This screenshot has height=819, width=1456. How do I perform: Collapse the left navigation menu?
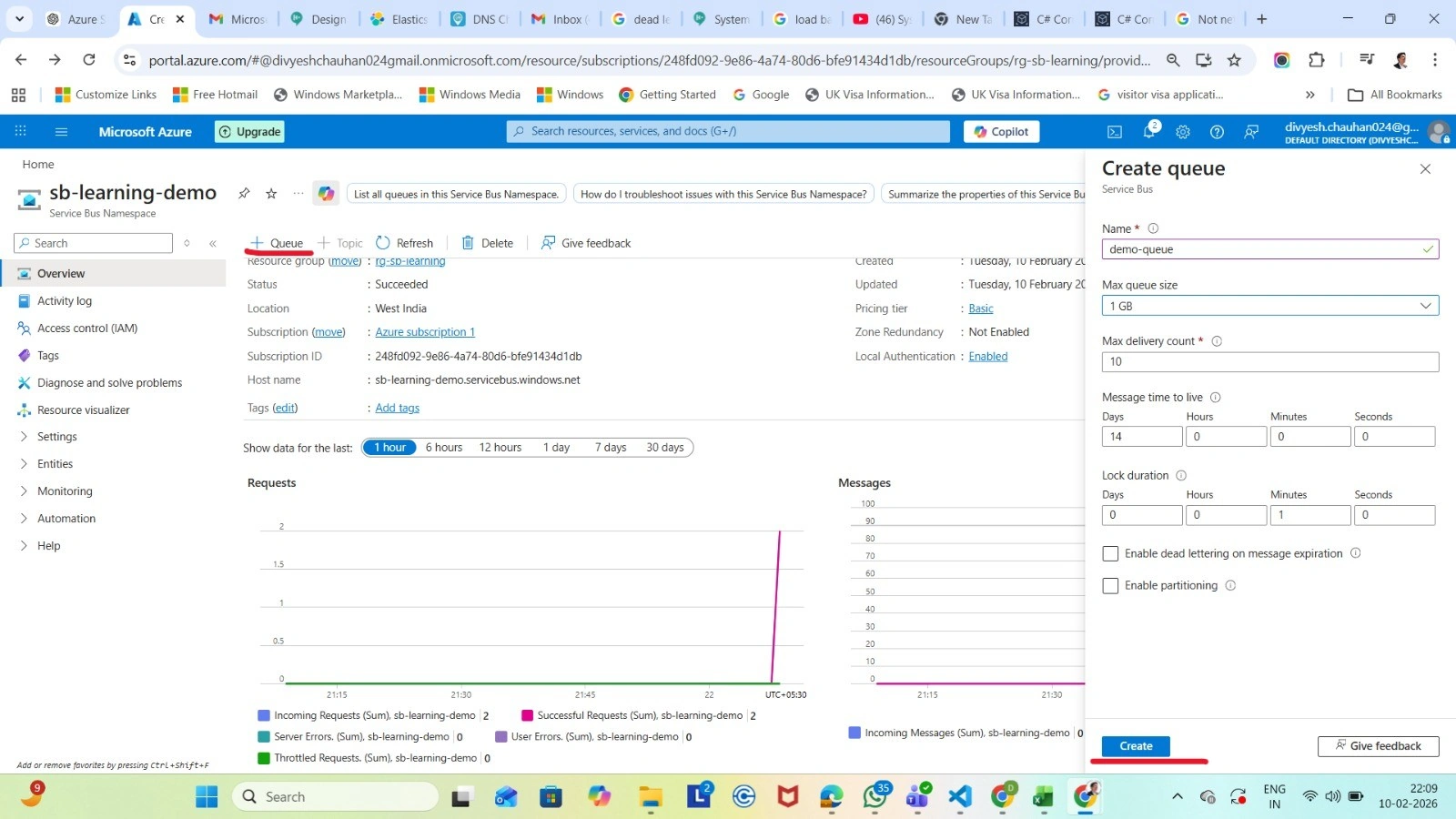213,243
